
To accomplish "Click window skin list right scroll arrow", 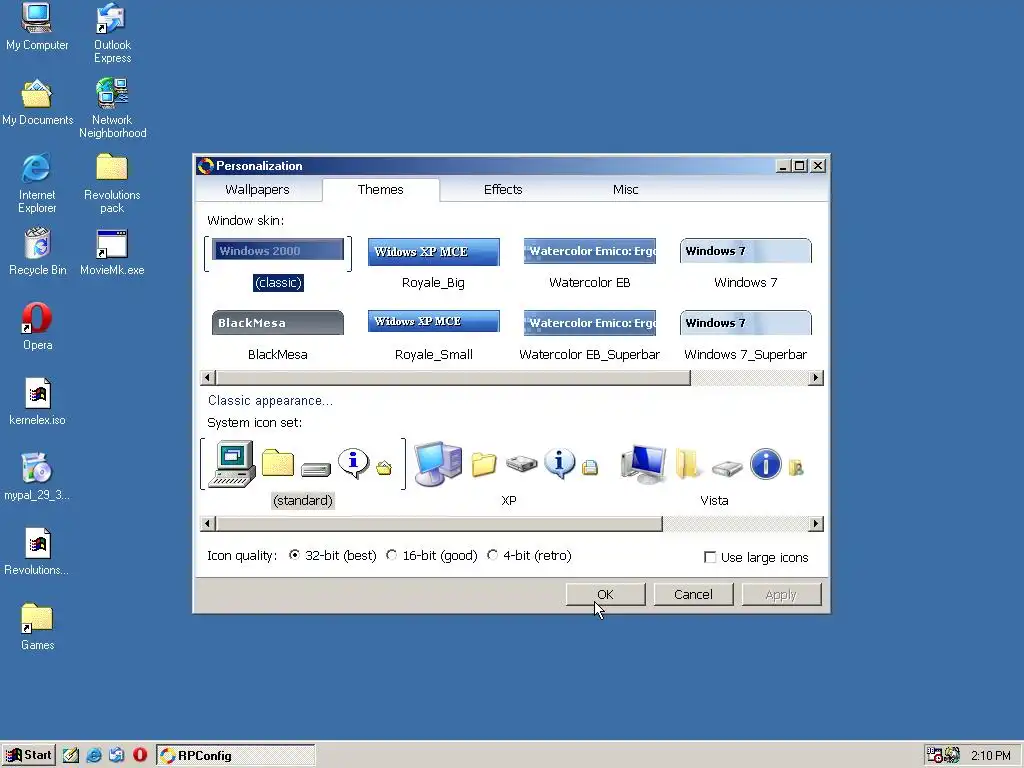I will click(816, 377).
